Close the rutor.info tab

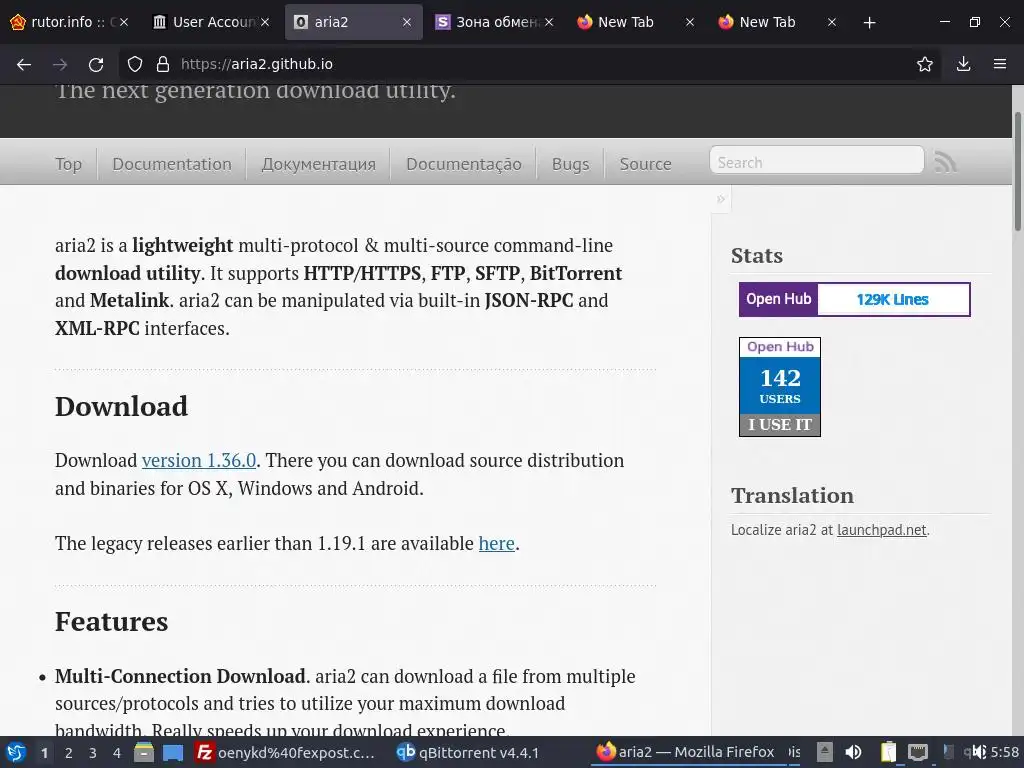click(x=123, y=22)
